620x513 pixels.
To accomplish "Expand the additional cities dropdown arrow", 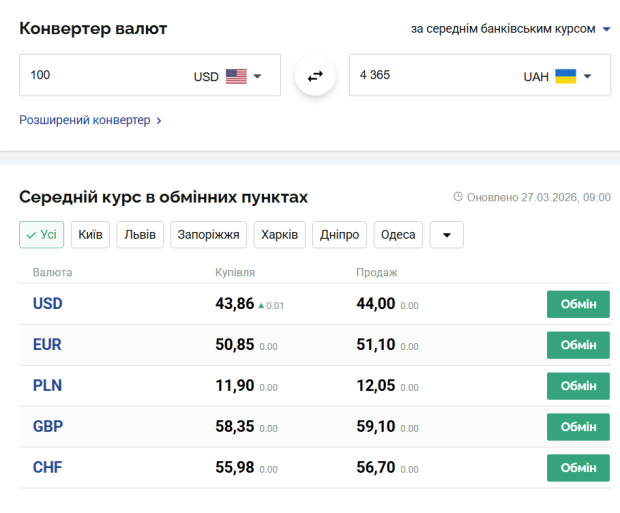I will coord(446,235).
